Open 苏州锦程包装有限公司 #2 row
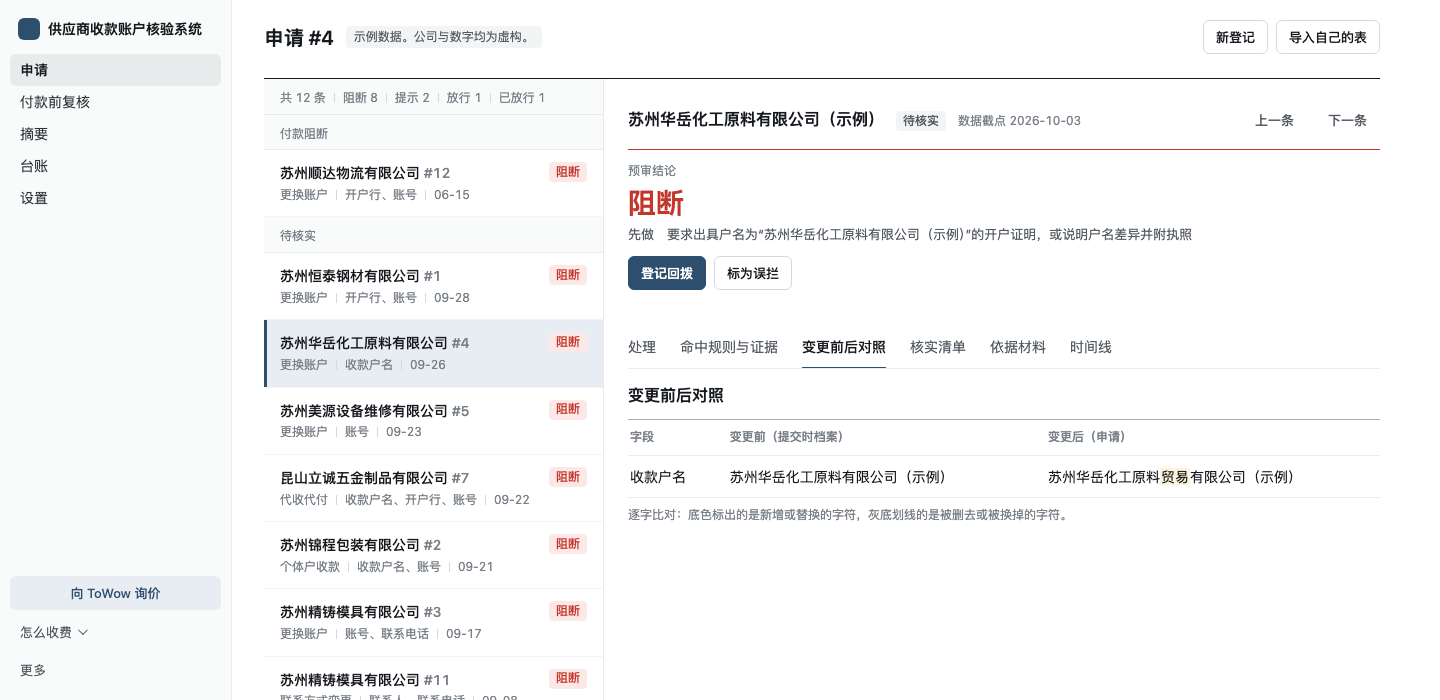 [434, 555]
